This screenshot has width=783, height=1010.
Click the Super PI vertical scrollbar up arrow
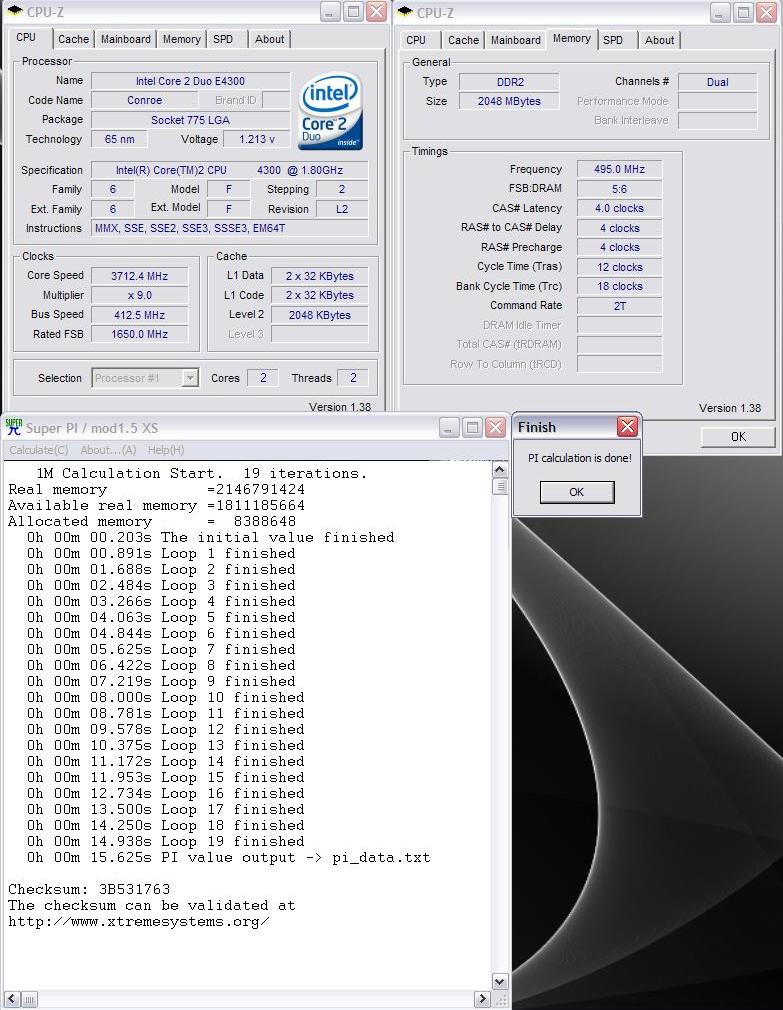[x=500, y=469]
